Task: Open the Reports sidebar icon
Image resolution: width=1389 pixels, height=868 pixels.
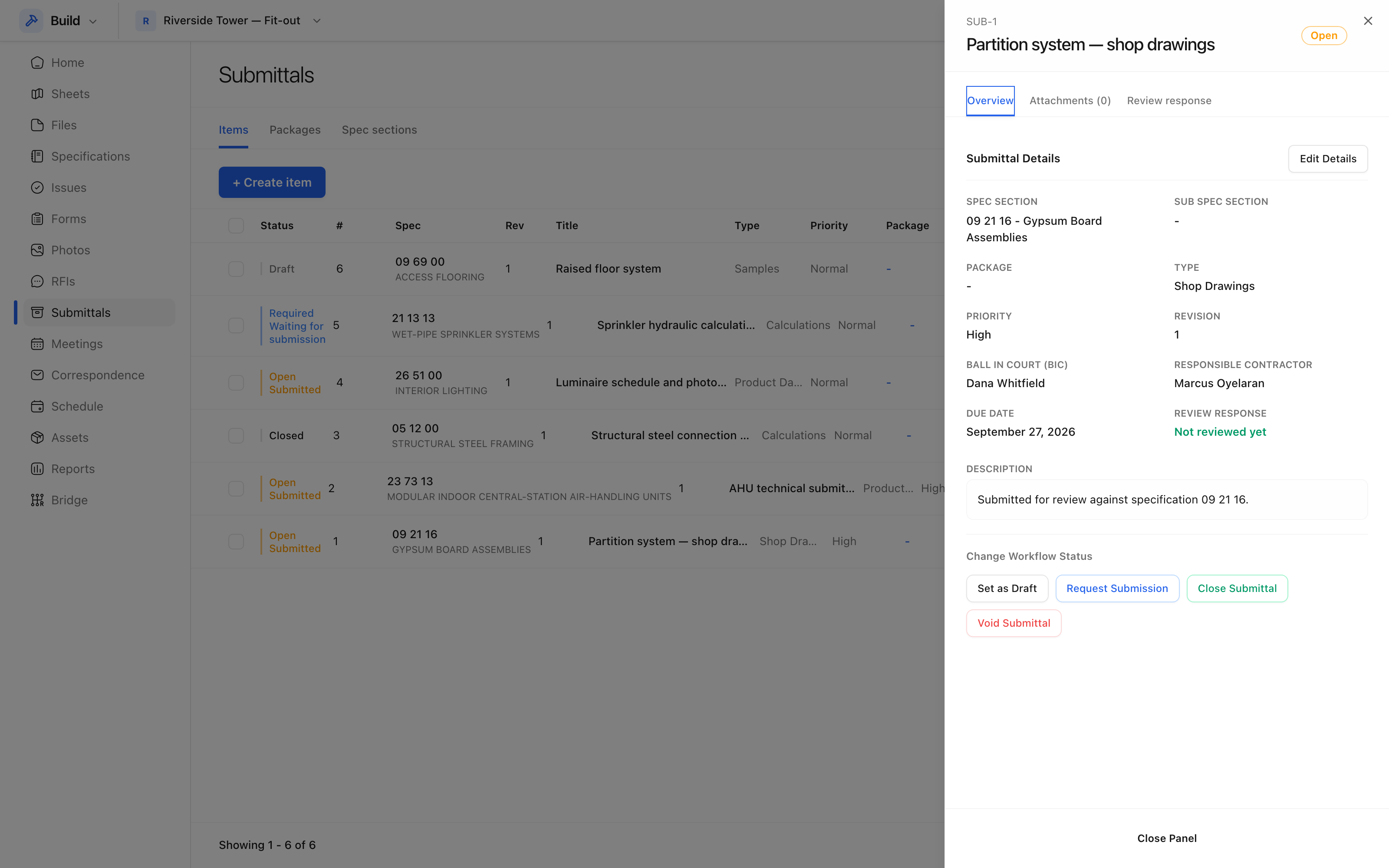Action: (x=37, y=468)
